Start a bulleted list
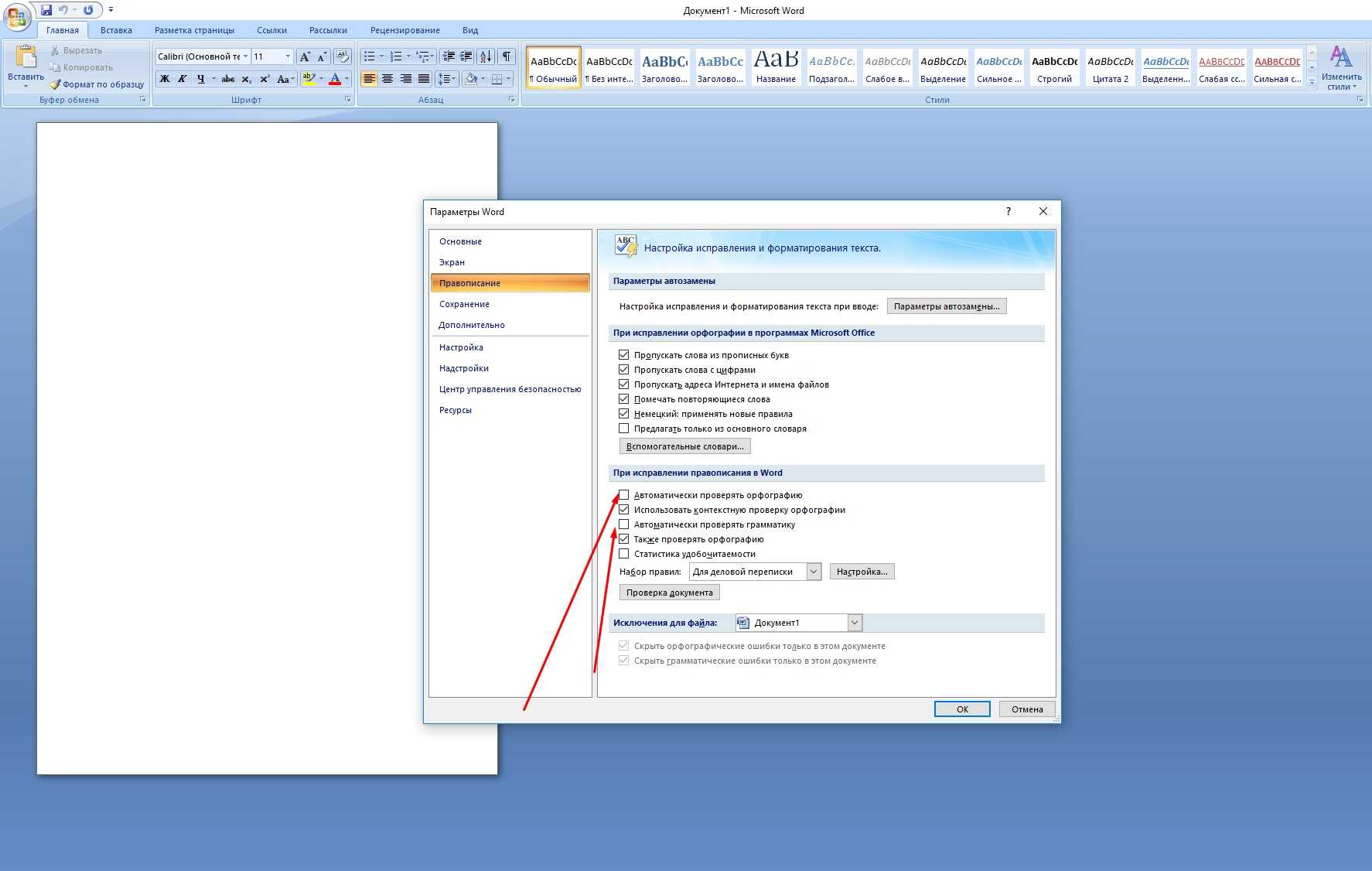This screenshot has width=1372, height=871. pos(370,56)
